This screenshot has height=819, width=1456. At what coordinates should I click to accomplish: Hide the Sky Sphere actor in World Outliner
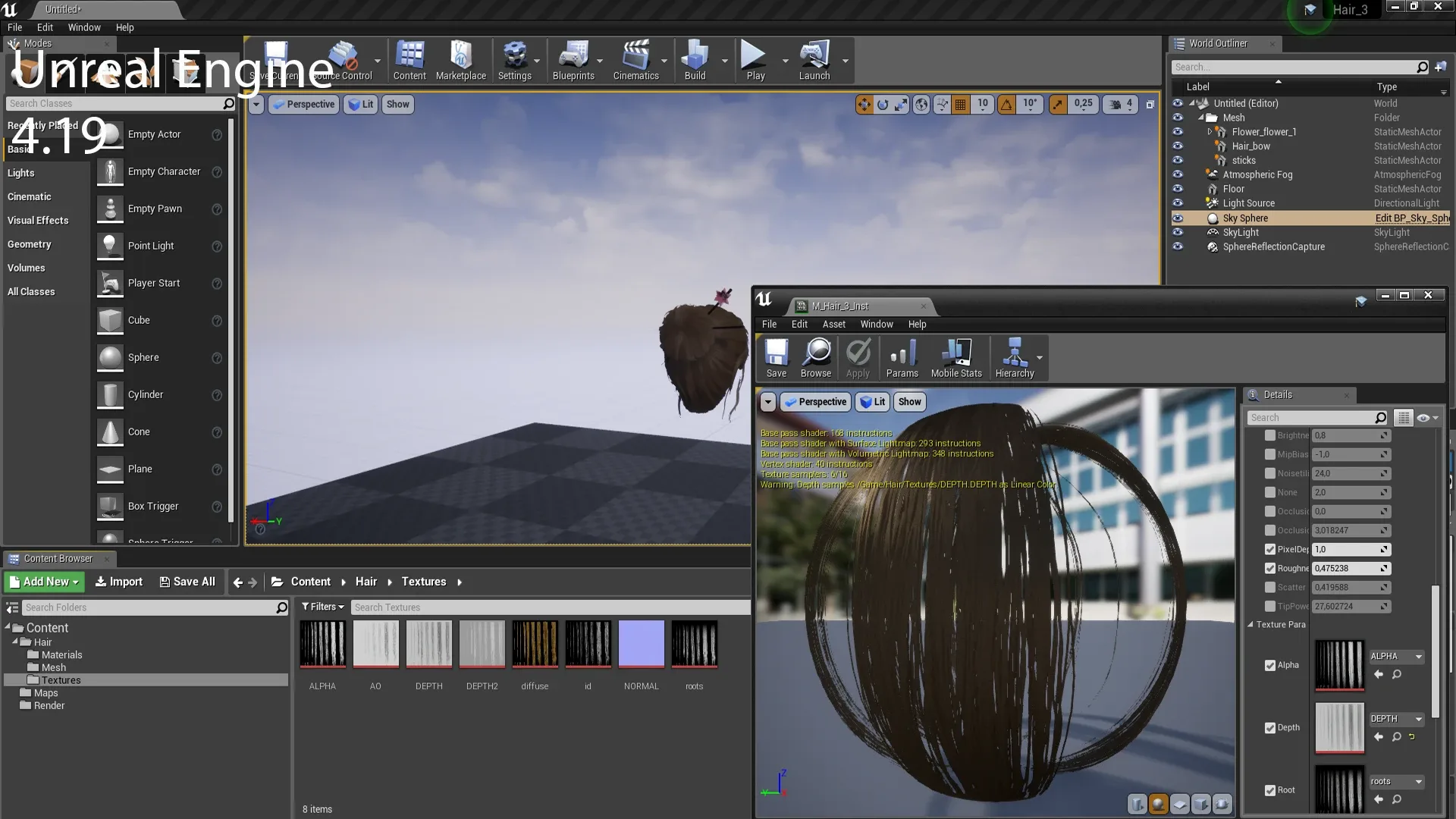pos(1178,218)
